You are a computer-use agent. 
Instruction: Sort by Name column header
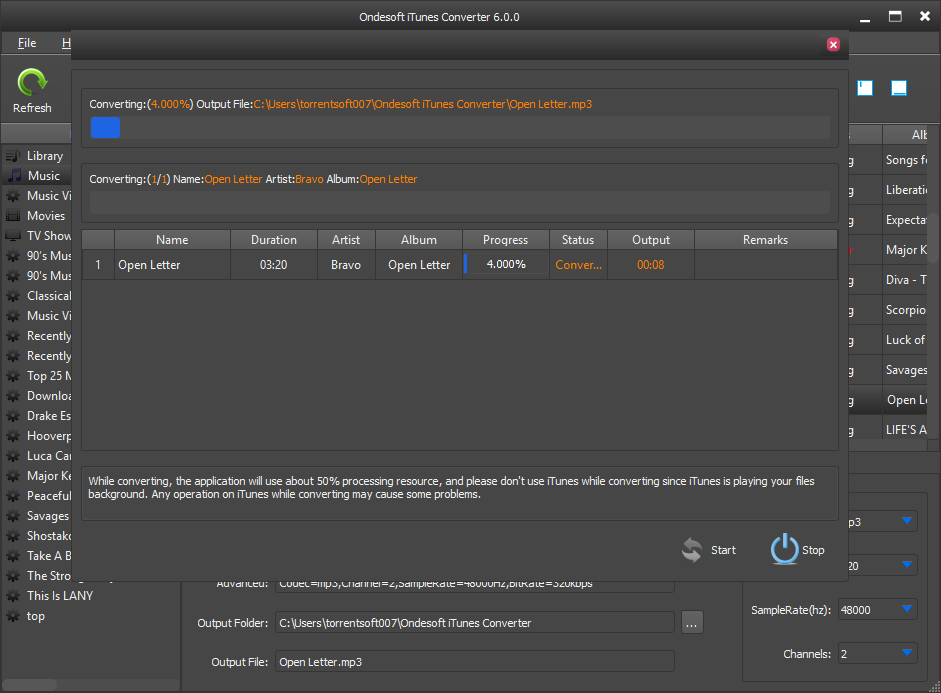172,240
